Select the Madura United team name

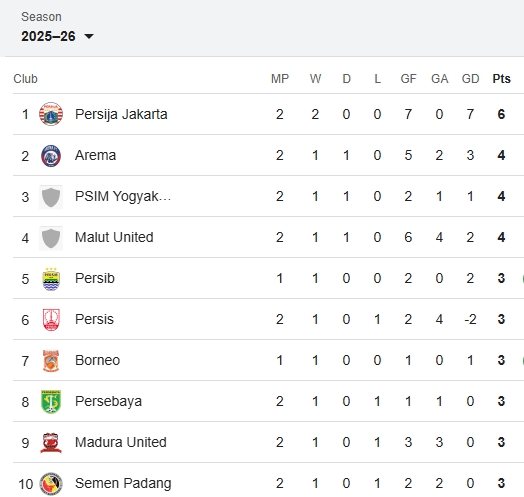[121, 442]
